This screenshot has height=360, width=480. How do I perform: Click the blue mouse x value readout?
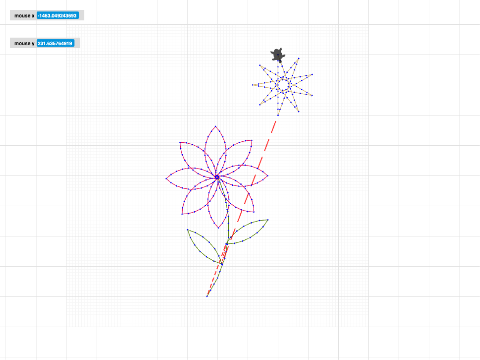point(58,15)
